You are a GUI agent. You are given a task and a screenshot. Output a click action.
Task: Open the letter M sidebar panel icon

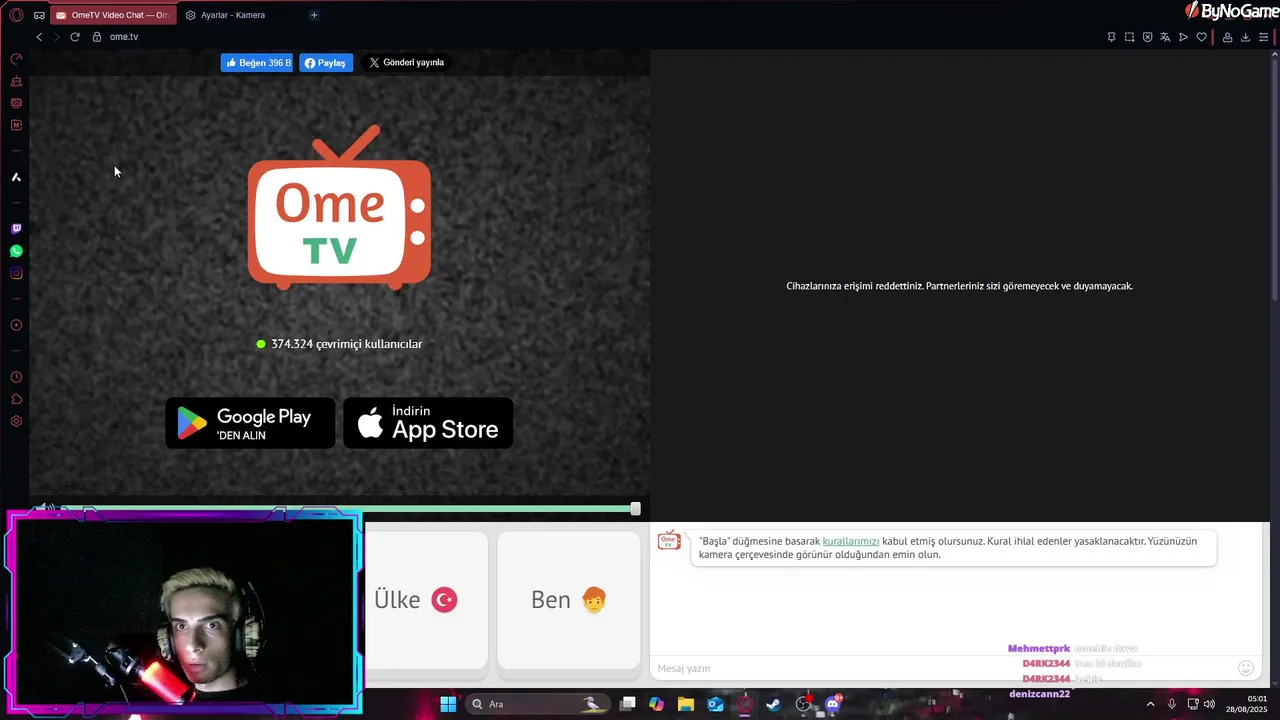click(x=16, y=125)
